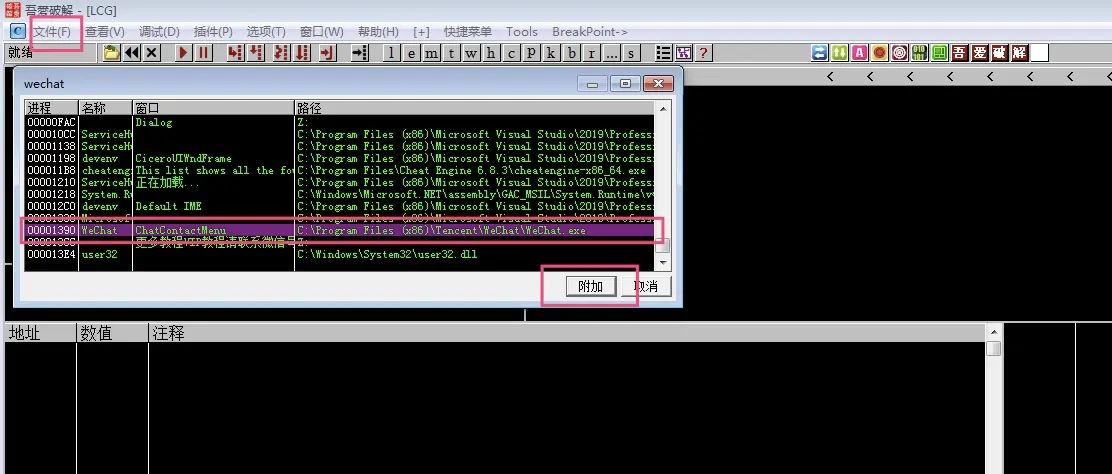1112x474 pixels.
Task: Click the pink 'A' toolbar icon
Action: coord(860,53)
